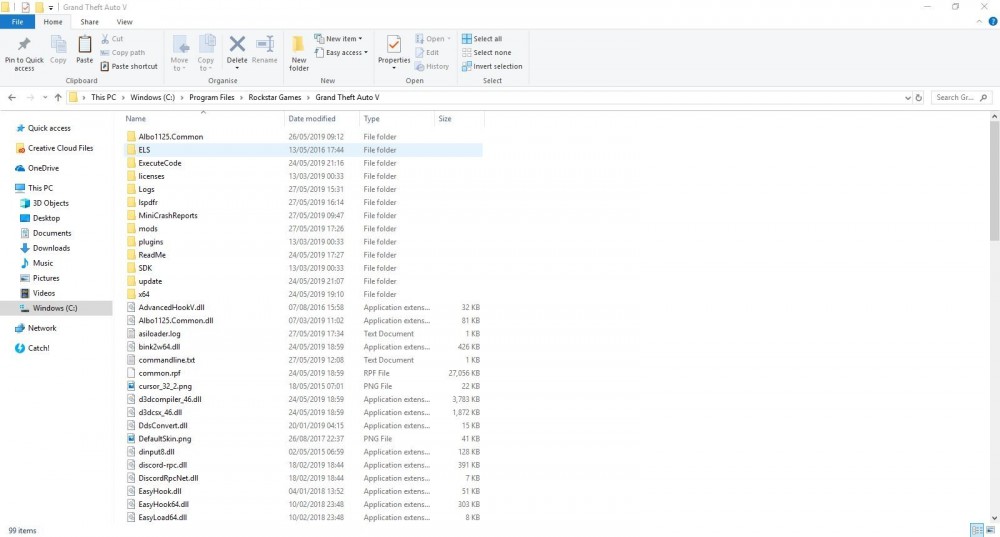Click the Rename icon
Screen dimensions: 1000x537
click(265, 44)
